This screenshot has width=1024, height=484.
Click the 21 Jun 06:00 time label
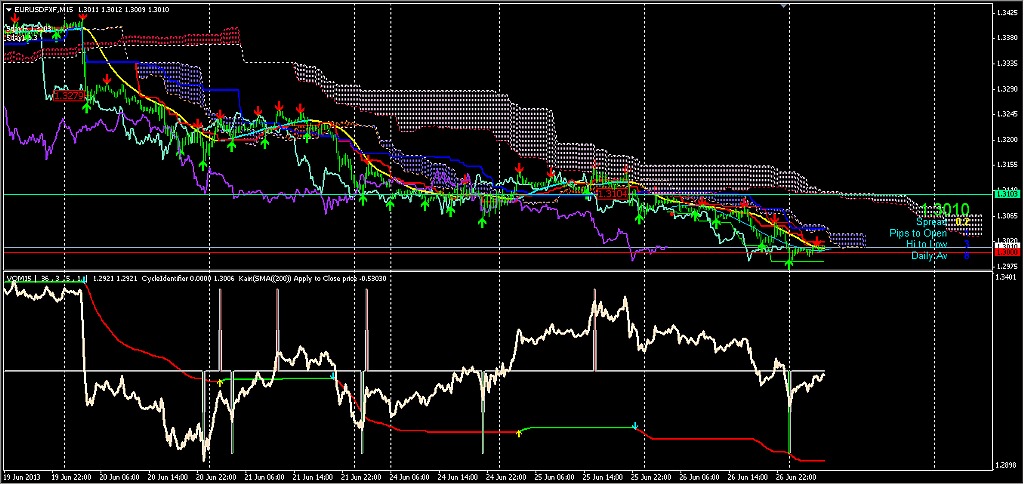click(266, 477)
